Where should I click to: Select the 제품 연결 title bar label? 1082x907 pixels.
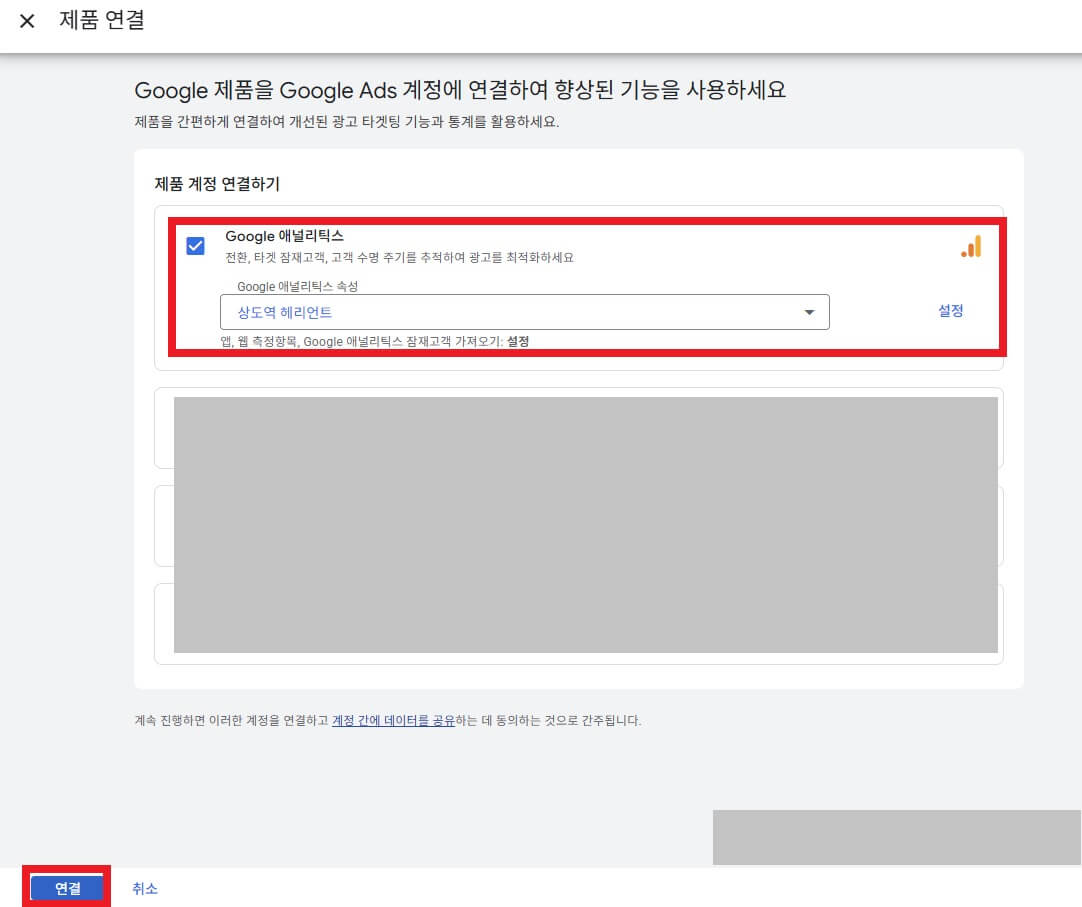(x=101, y=21)
